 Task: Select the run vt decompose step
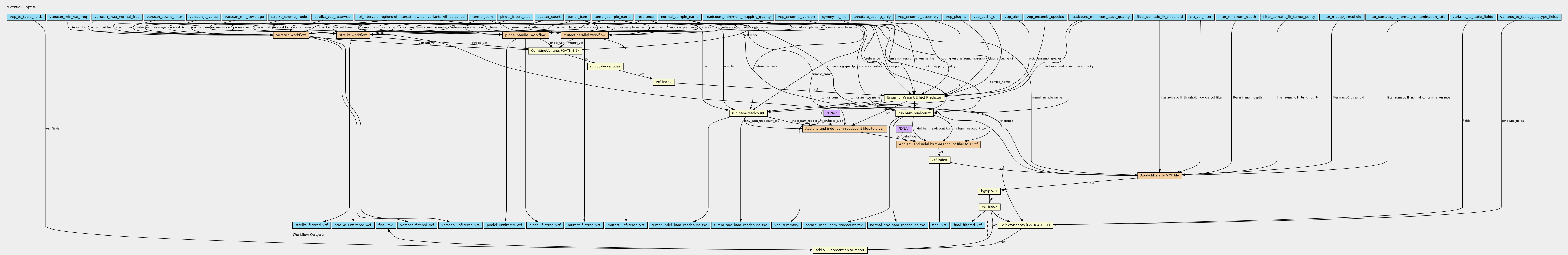pyautogui.click(x=605, y=66)
